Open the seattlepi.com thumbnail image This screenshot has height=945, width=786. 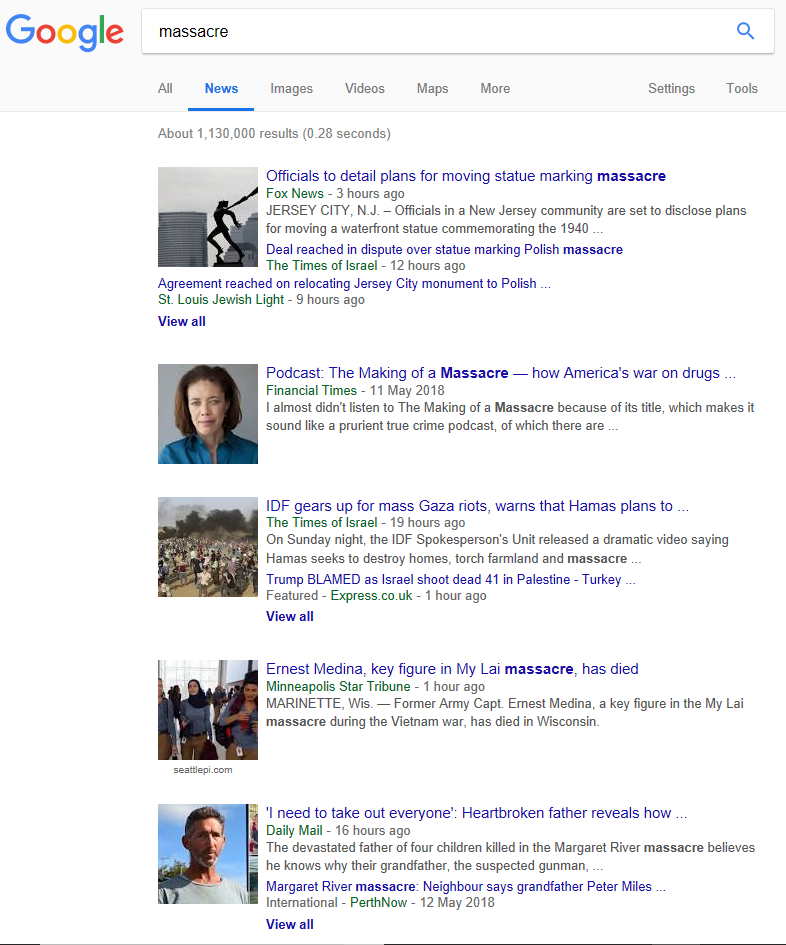(208, 710)
